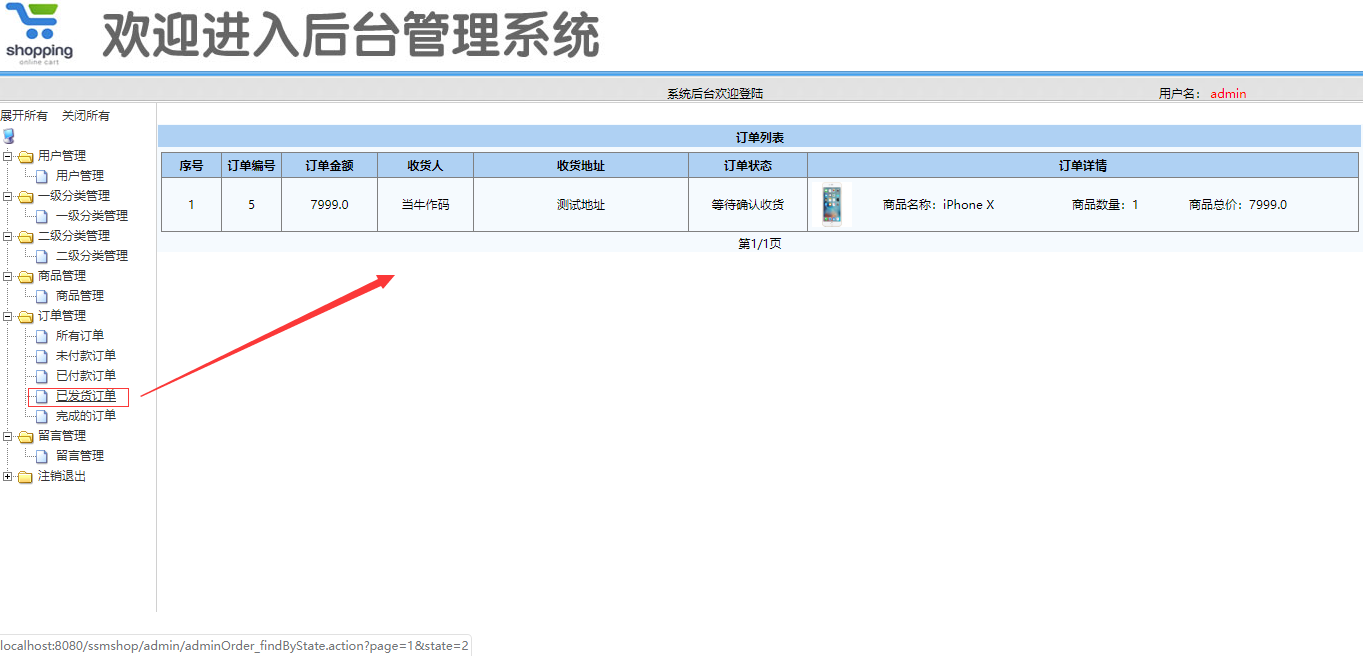Image resolution: width=1363 pixels, height=656 pixels.
Task: Click the 用户管理 folder icon
Action: pyautogui.click(x=25, y=156)
